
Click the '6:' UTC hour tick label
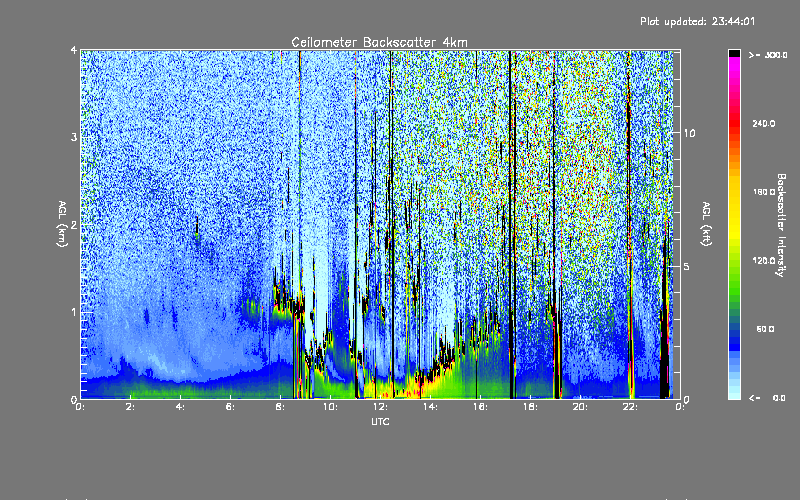[x=230, y=407]
